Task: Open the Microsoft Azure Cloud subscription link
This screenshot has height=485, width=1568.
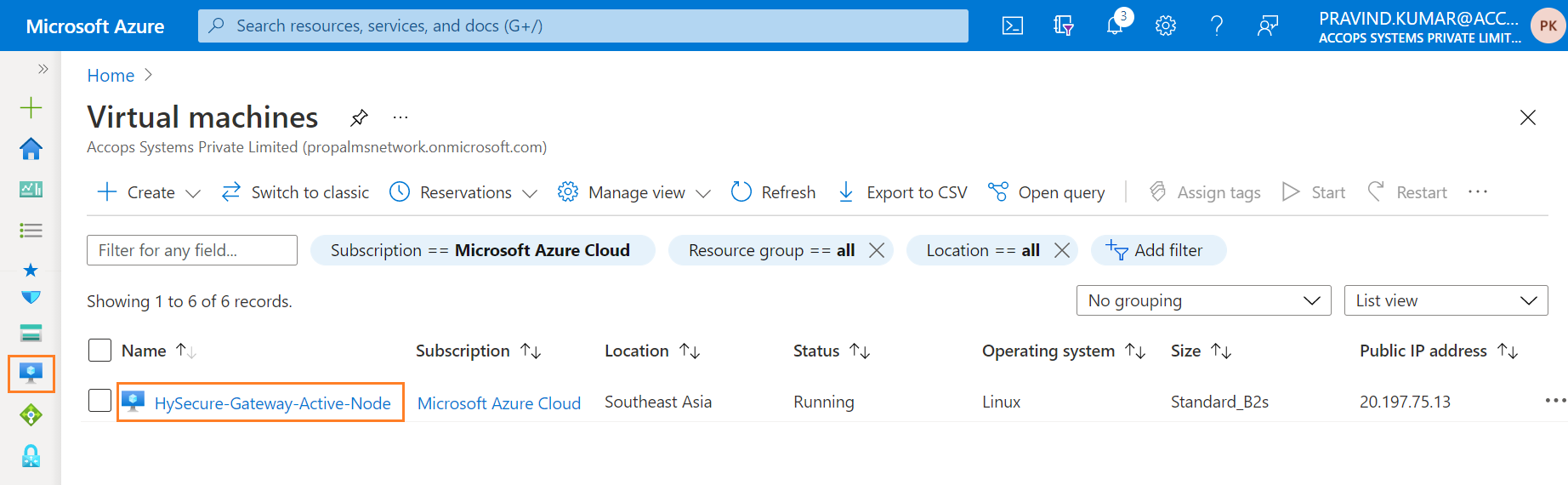Action: click(499, 403)
